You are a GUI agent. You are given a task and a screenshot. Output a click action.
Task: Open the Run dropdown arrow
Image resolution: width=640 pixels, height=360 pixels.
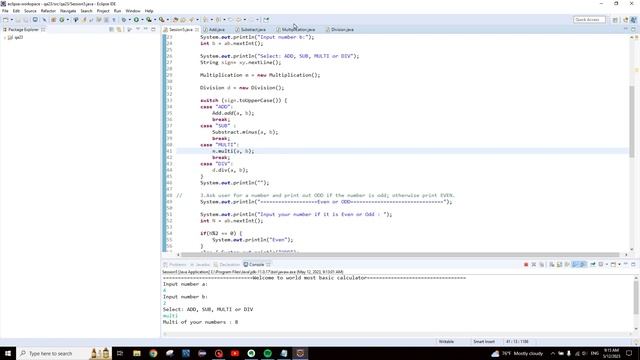tap(142, 20)
